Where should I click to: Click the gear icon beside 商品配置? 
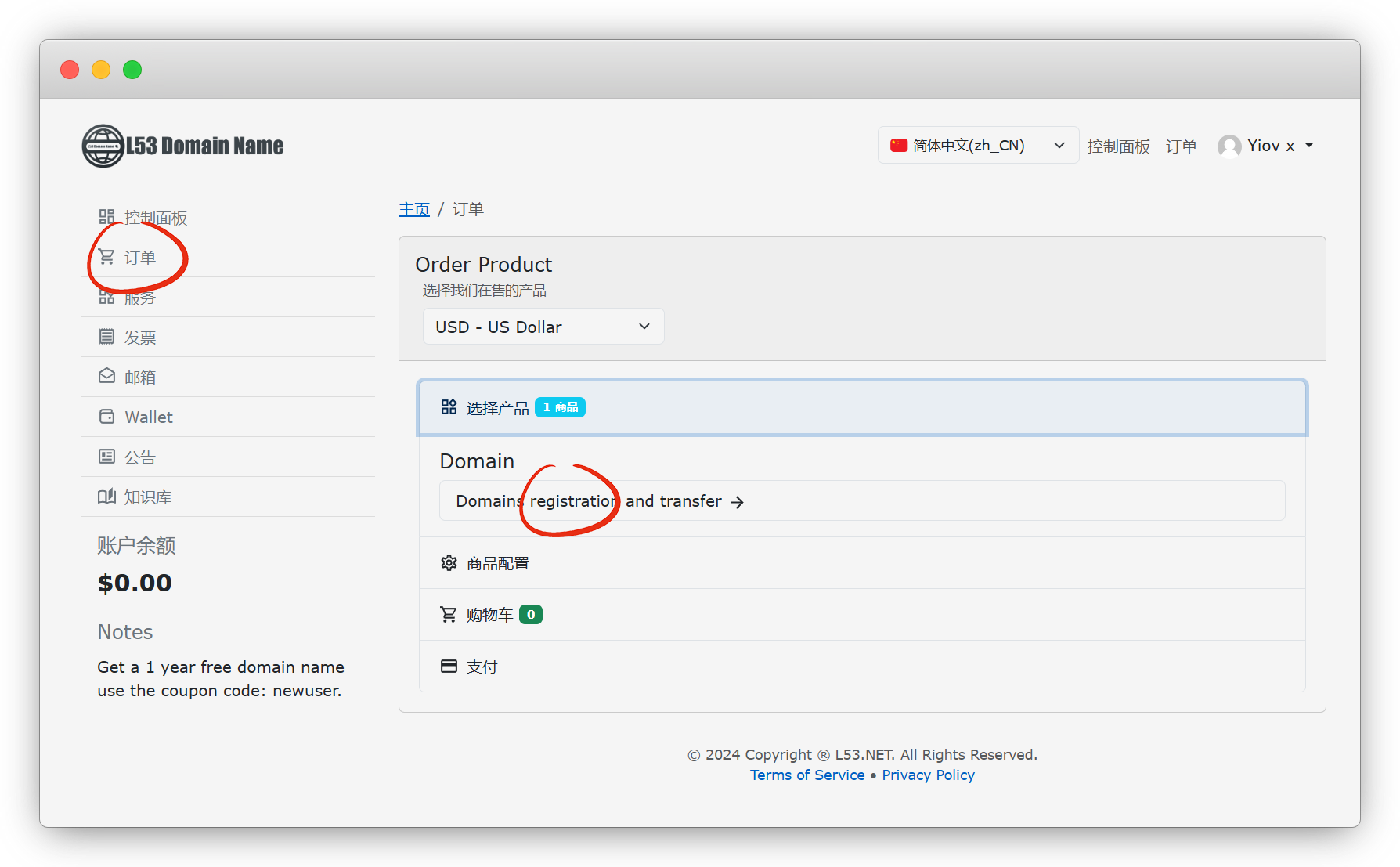click(449, 563)
